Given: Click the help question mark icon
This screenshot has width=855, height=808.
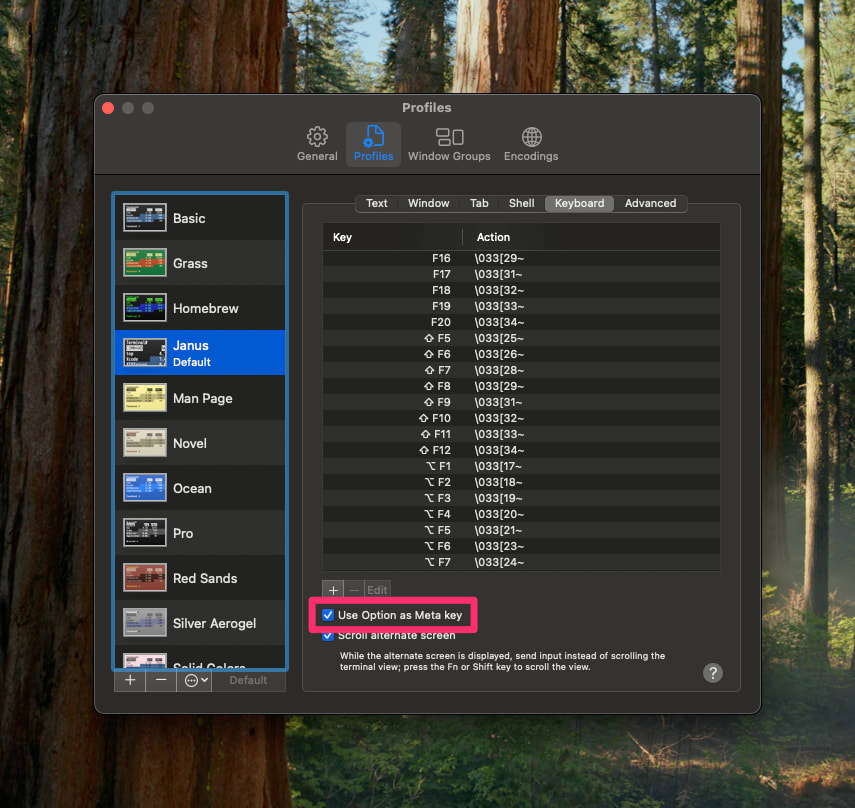Looking at the screenshot, I should click(712, 673).
